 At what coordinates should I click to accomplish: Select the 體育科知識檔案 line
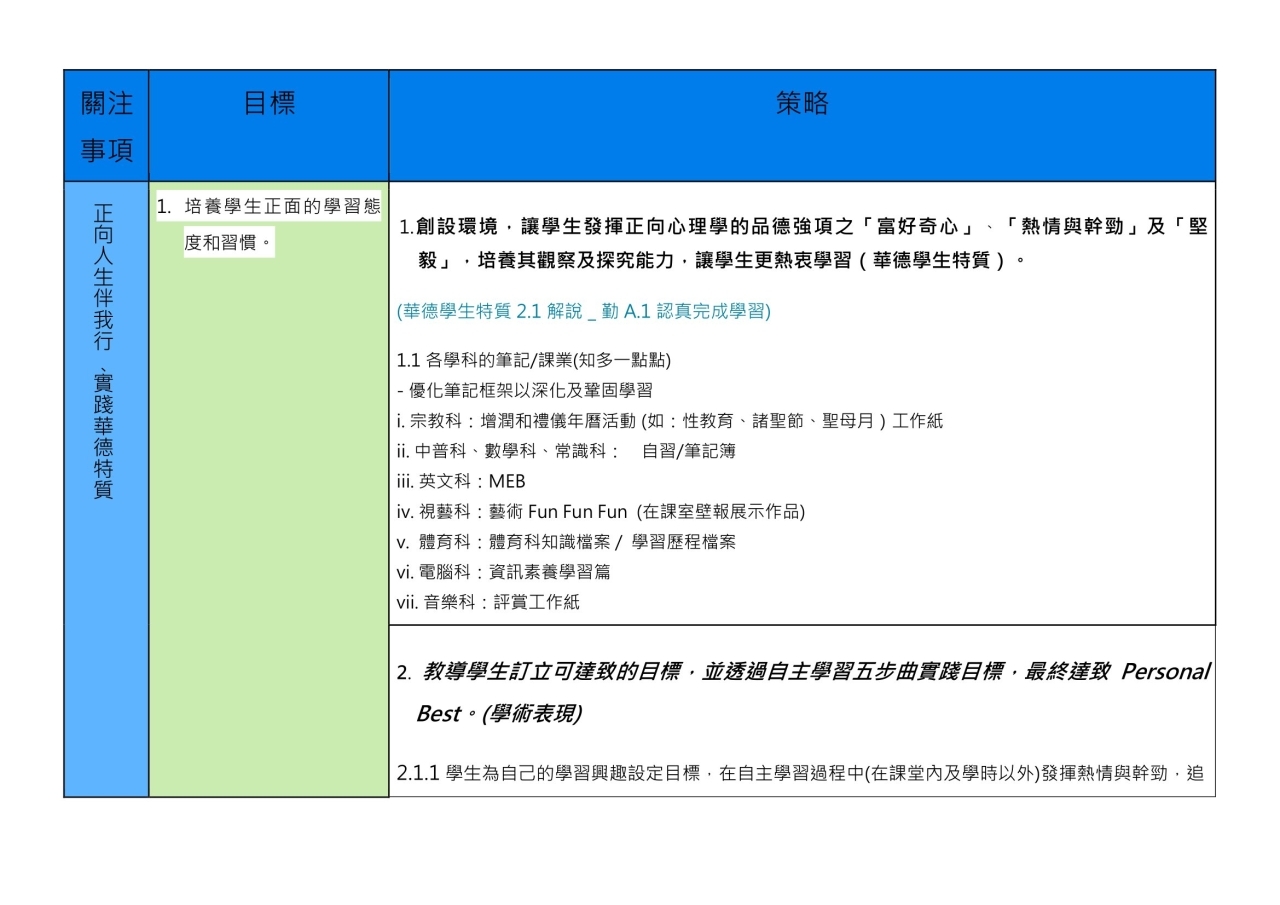point(566,542)
